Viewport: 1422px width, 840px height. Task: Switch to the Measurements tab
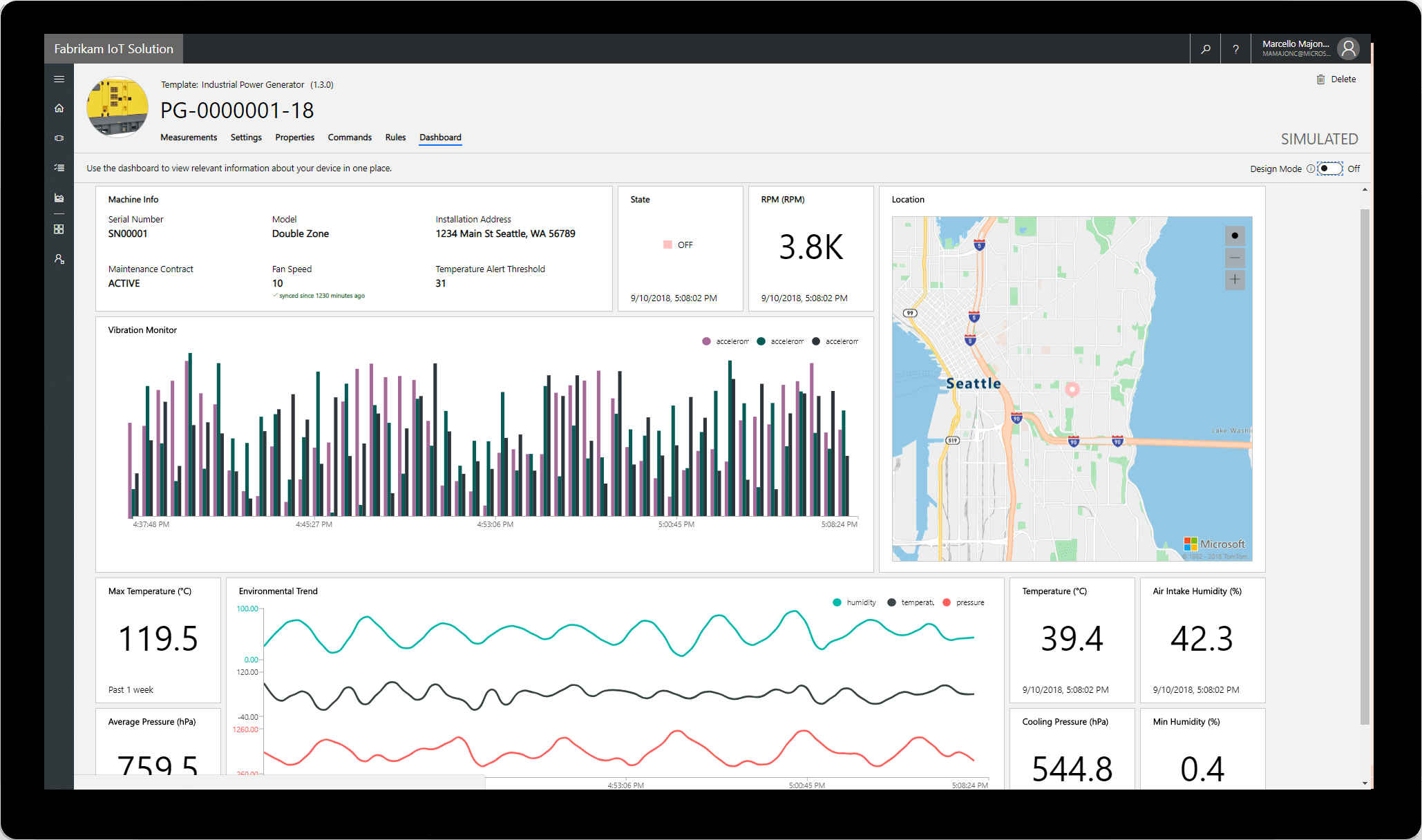click(189, 137)
